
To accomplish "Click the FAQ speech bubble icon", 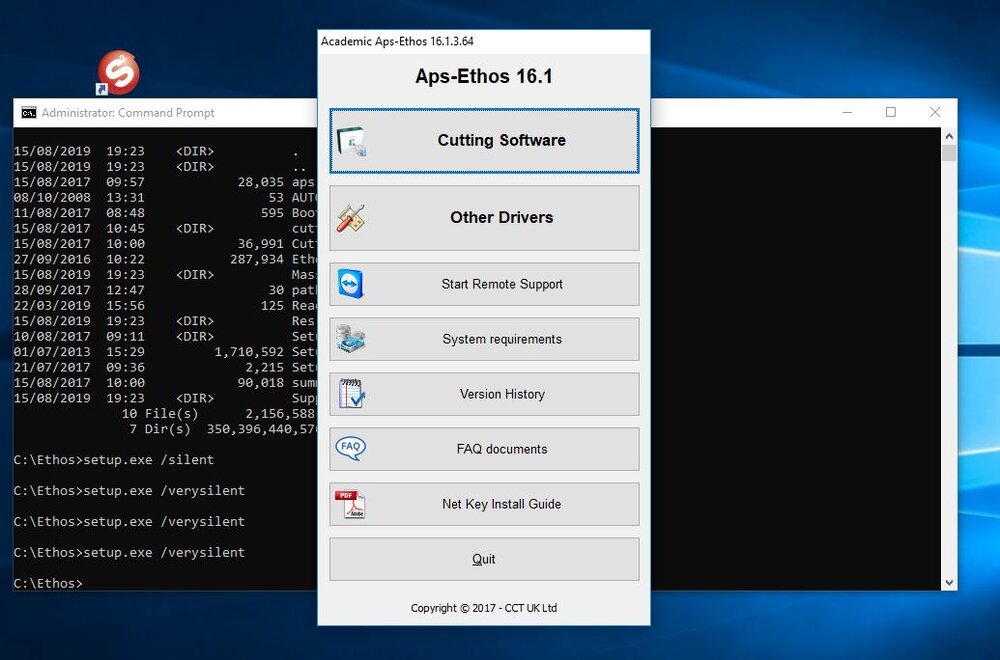I will coord(351,448).
